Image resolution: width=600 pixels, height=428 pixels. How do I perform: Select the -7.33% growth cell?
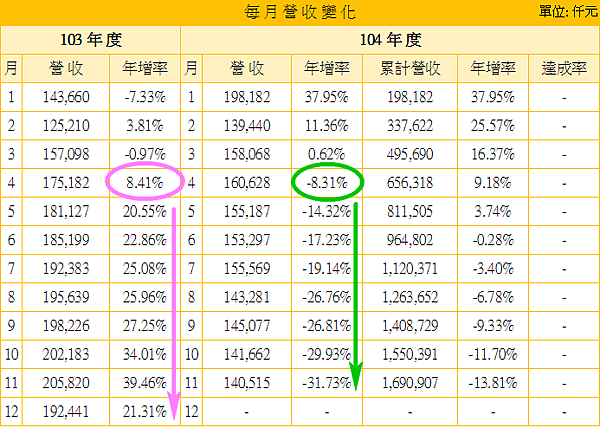click(145, 97)
